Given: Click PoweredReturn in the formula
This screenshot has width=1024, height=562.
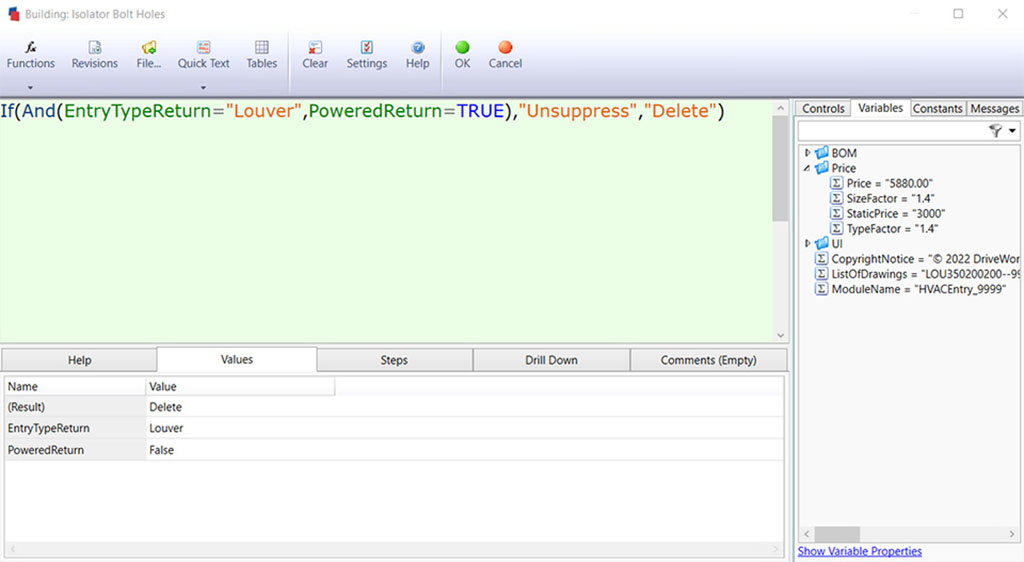Looking at the screenshot, I should click(376, 111).
